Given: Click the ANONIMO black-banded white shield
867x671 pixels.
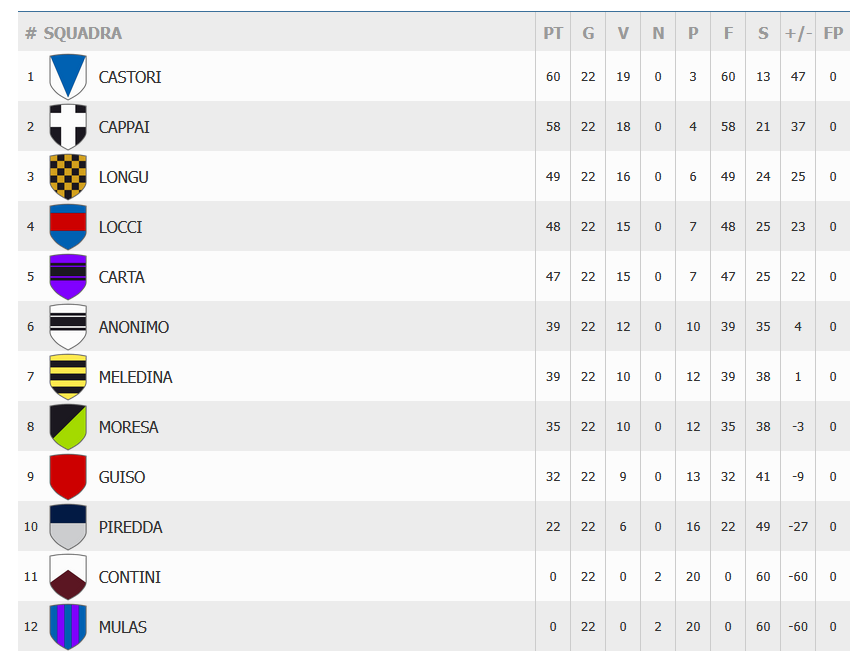Looking at the screenshot, I should [68, 327].
